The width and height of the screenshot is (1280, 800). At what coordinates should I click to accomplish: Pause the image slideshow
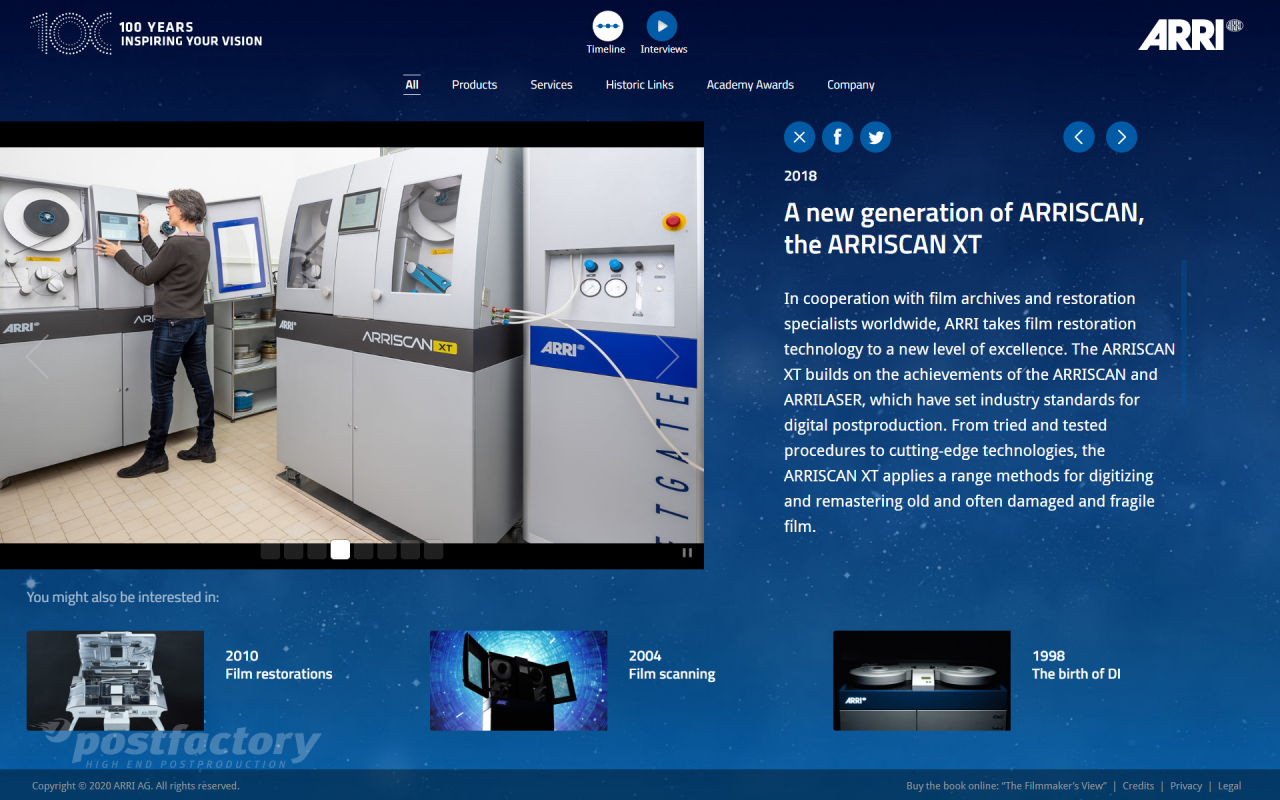[687, 552]
